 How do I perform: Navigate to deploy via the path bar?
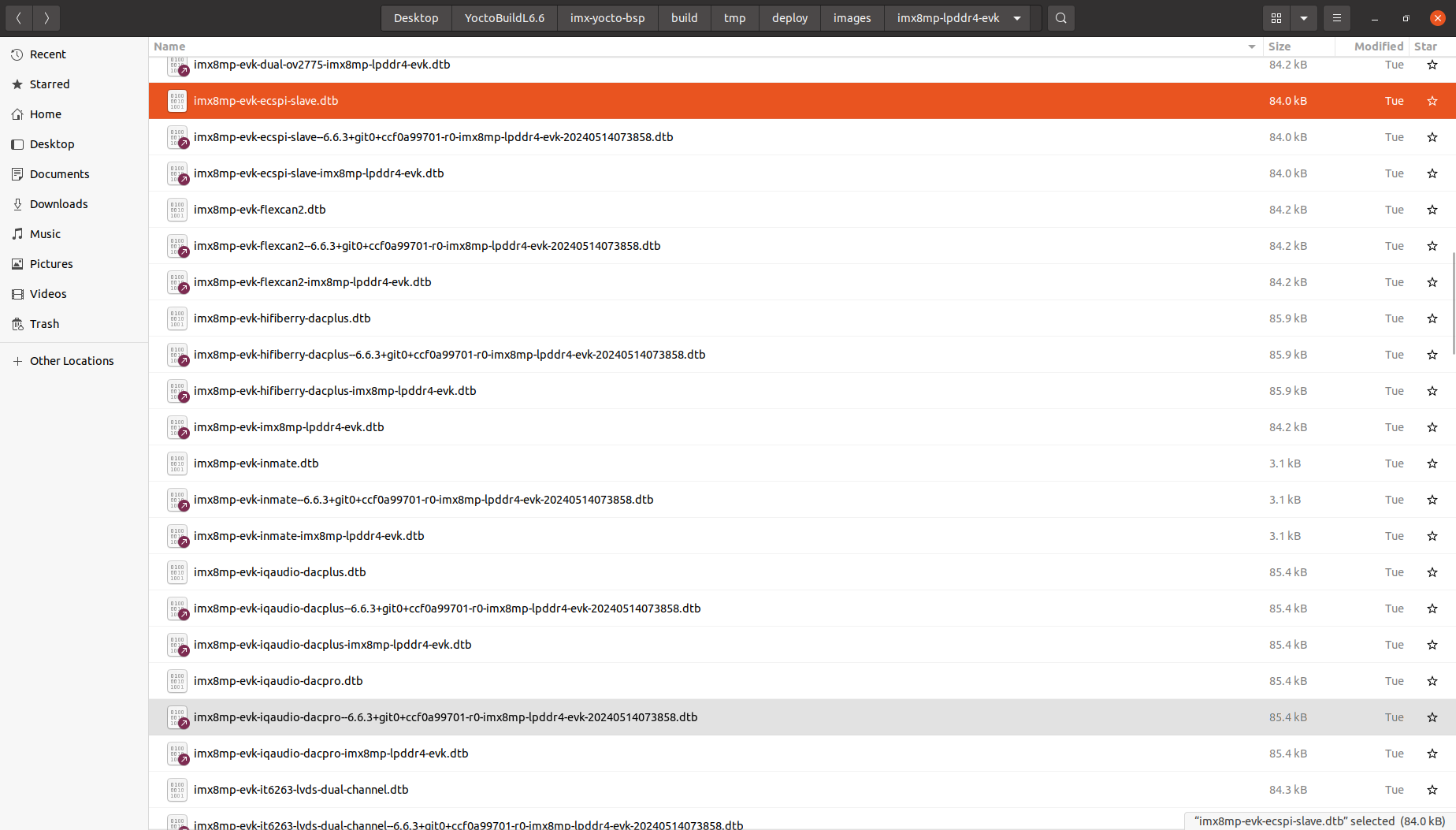click(789, 17)
